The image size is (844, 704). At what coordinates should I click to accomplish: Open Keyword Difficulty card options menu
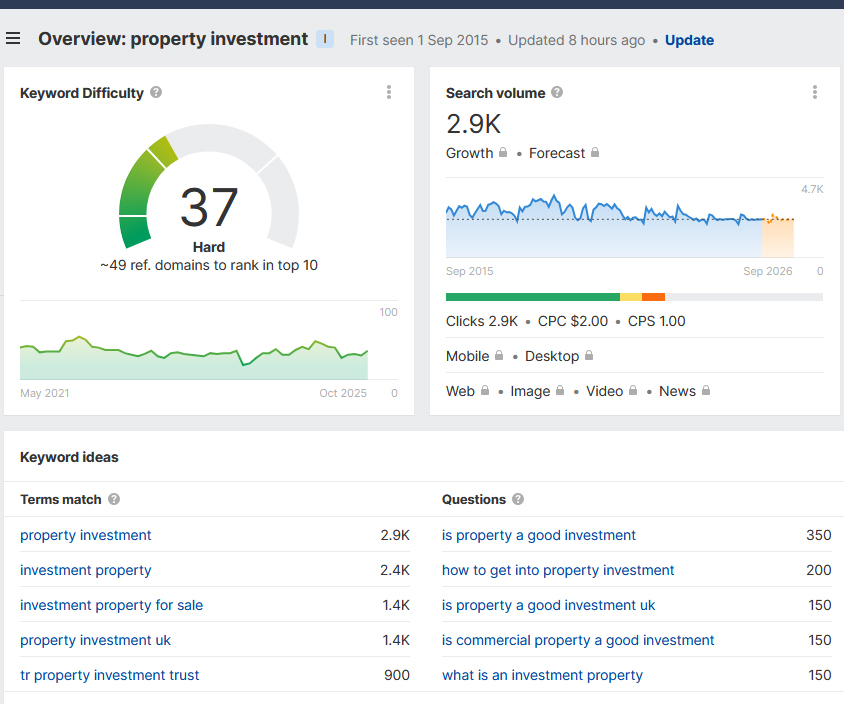(x=389, y=93)
